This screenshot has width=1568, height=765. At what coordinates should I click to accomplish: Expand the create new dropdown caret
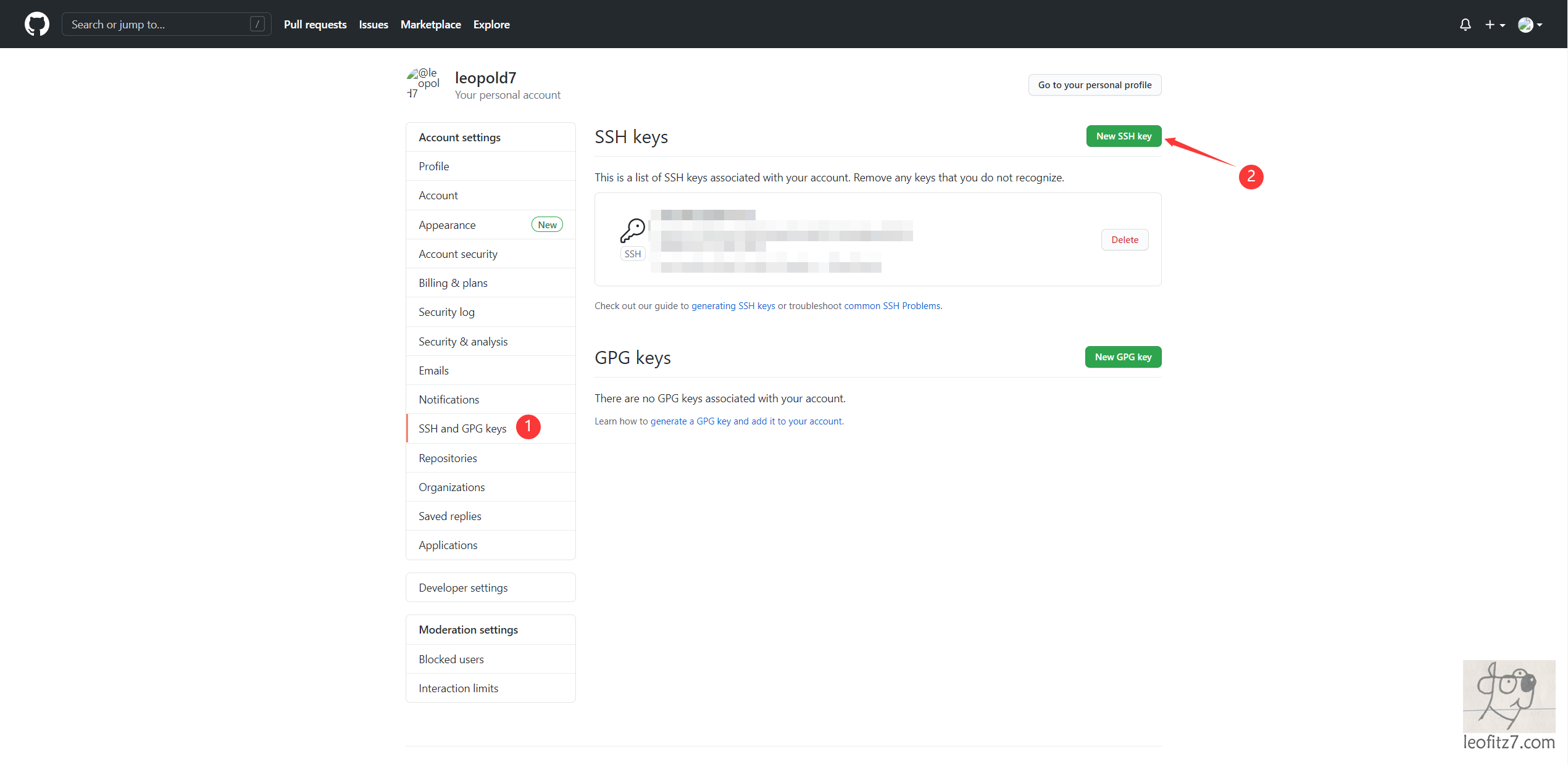(1504, 25)
